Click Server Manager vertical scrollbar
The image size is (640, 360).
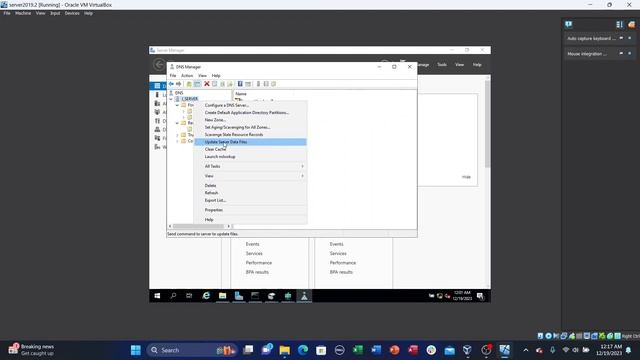click(487, 124)
